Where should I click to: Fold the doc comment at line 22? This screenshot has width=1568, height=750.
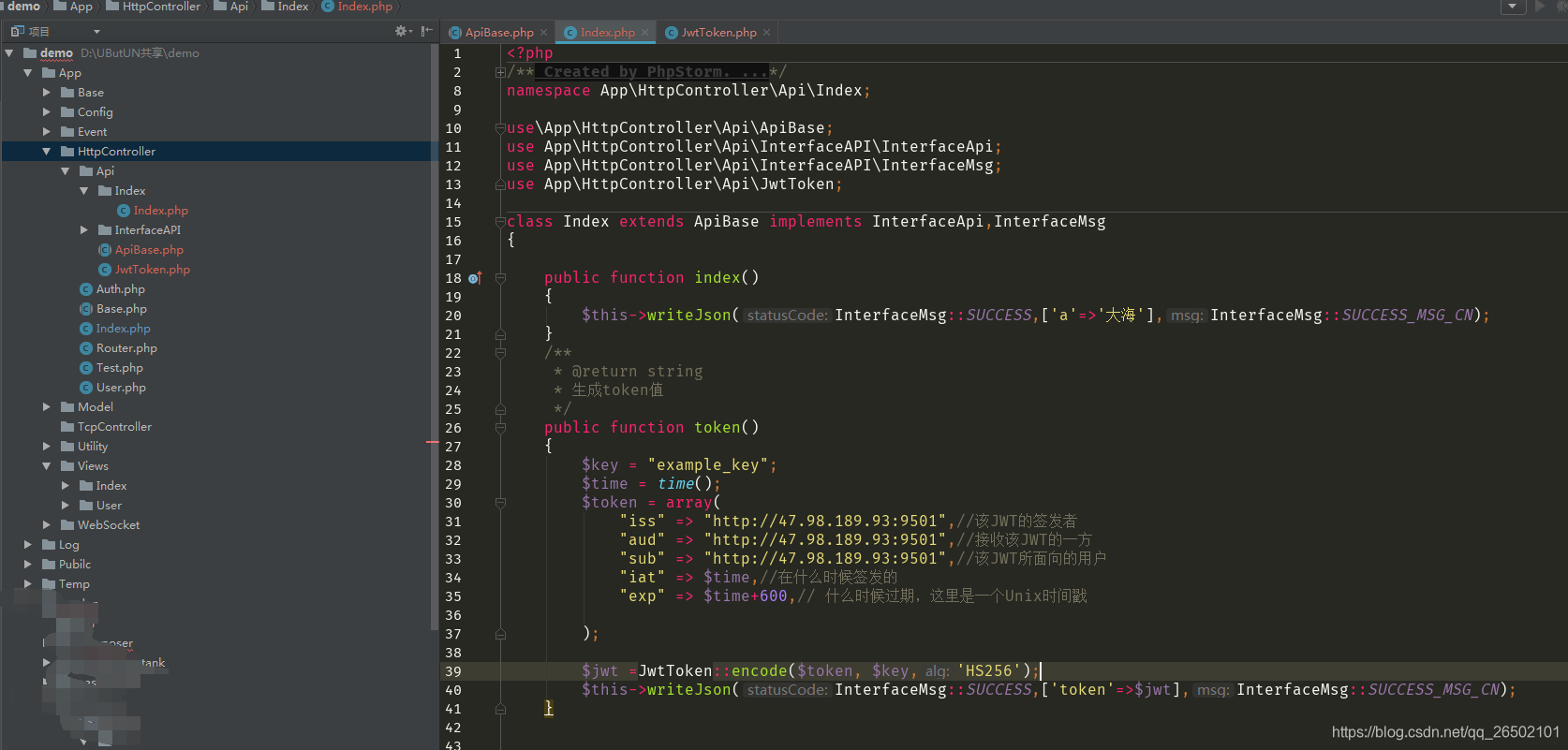click(500, 353)
